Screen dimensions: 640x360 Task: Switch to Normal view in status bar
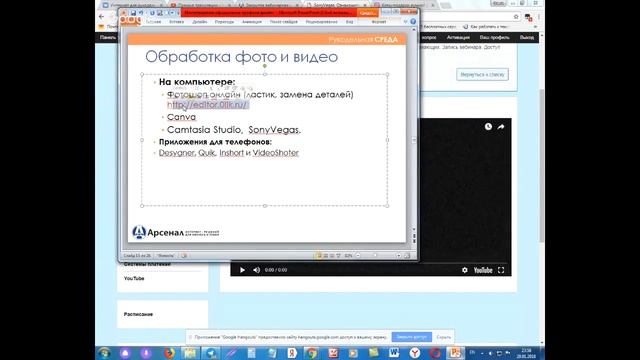(318, 256)
